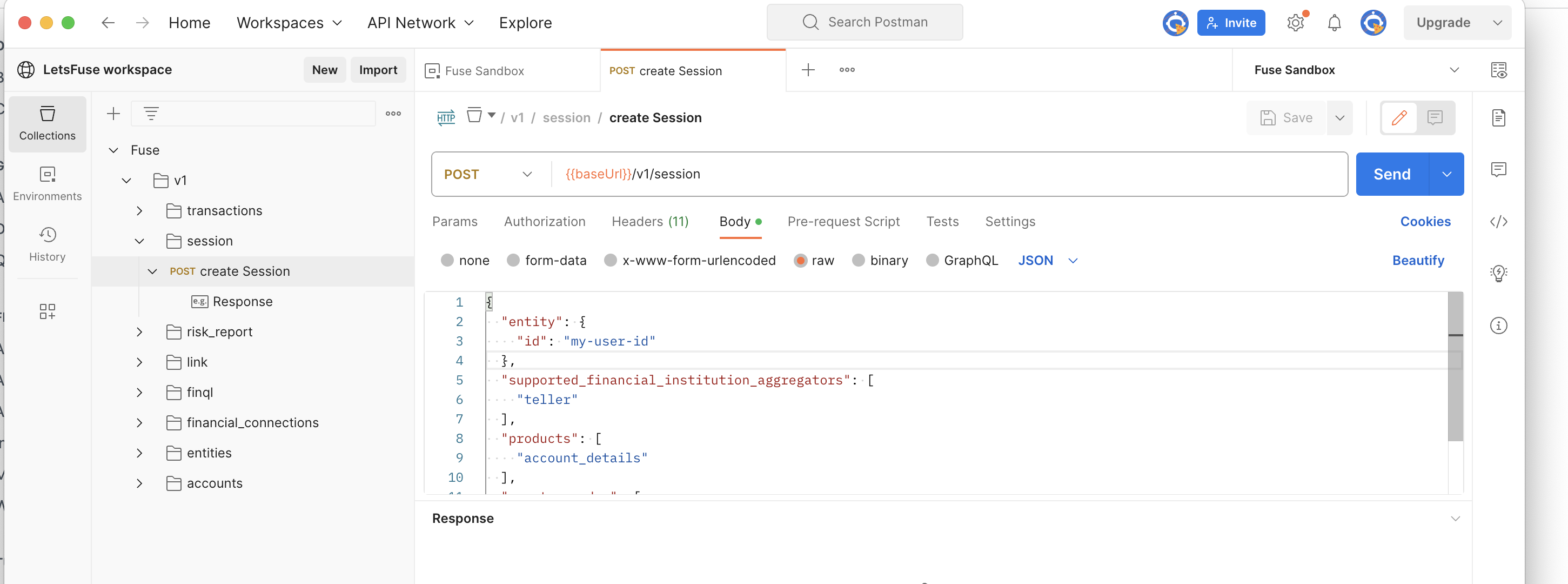Click the Search Postman field
Image resolution: width=1568 pixels, height=584 pixels.
(x=865, y=23)
